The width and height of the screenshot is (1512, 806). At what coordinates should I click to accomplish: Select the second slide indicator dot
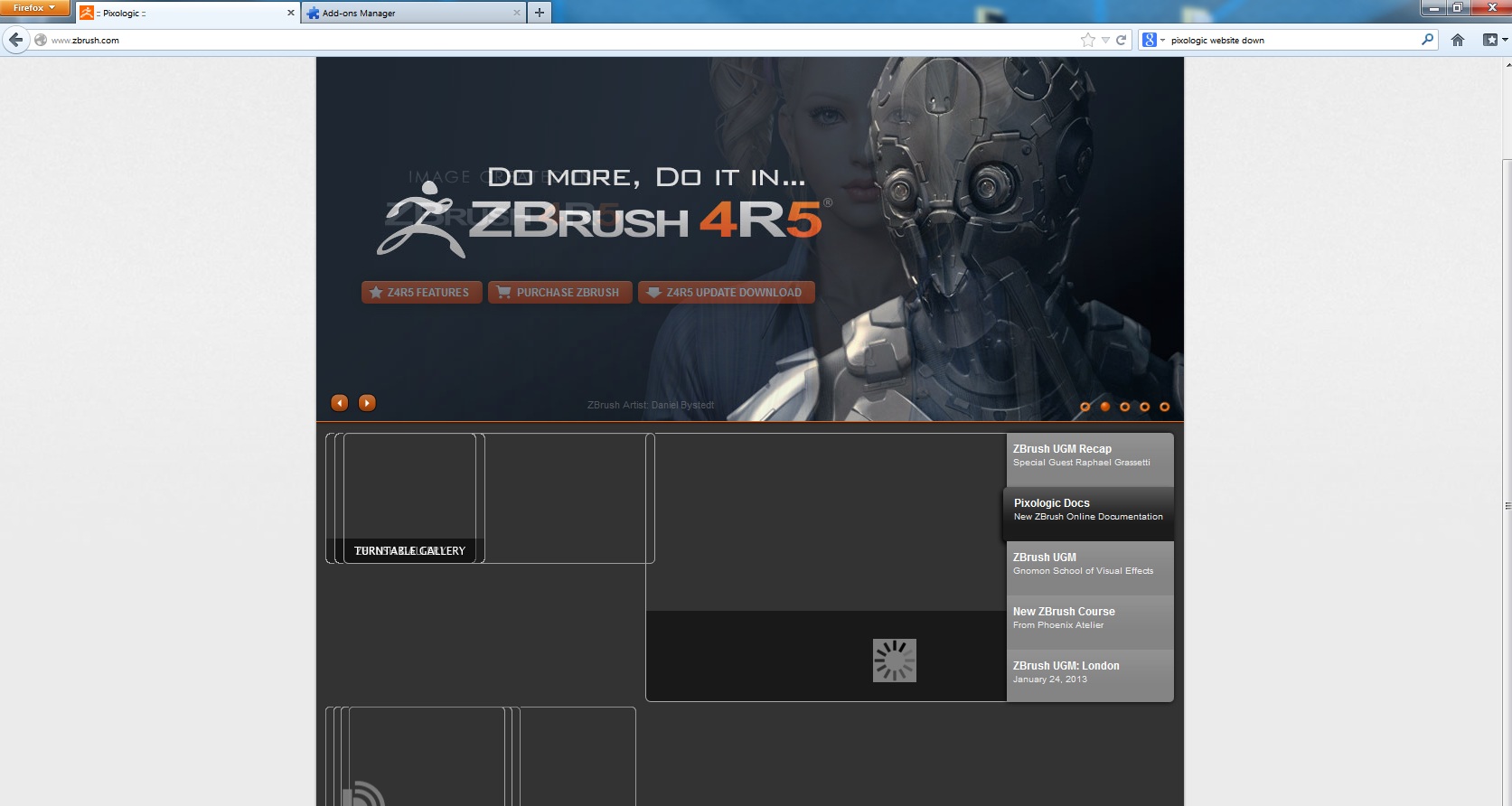coord(1105,407)
